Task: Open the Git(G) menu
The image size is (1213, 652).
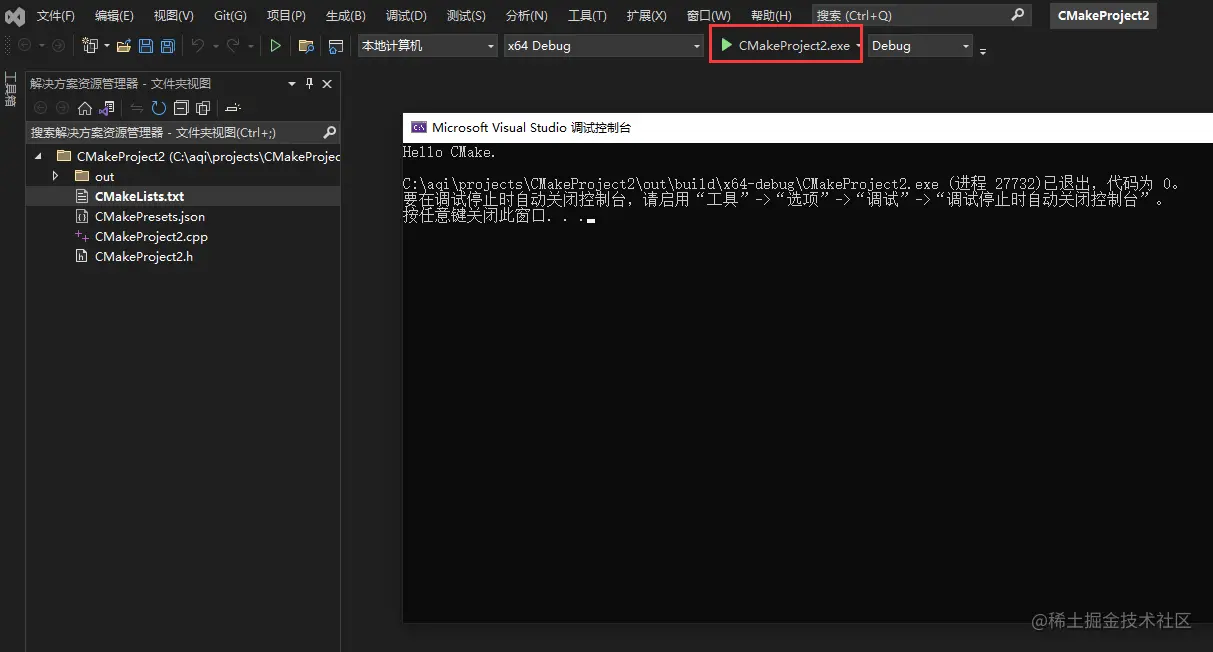Action: point(230,16)
